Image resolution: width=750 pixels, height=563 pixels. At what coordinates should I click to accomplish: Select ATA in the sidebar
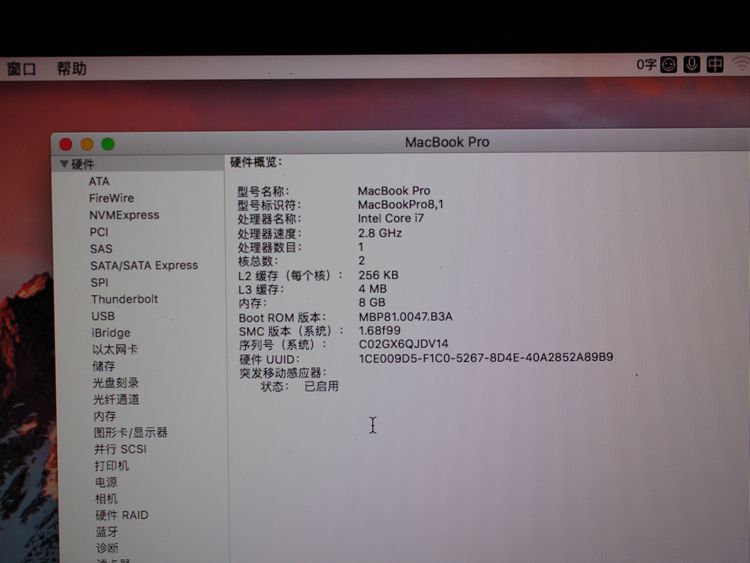(99, 181)
